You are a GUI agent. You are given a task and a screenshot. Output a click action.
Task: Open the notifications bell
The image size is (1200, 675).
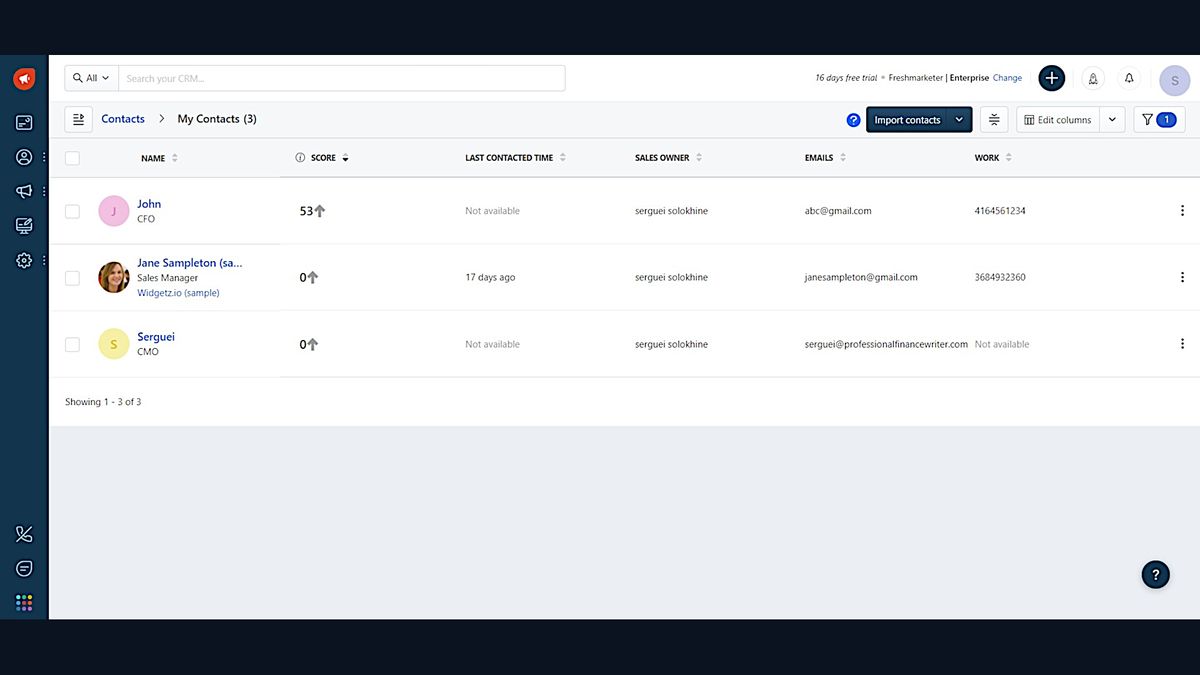[x=1129, y=78]
